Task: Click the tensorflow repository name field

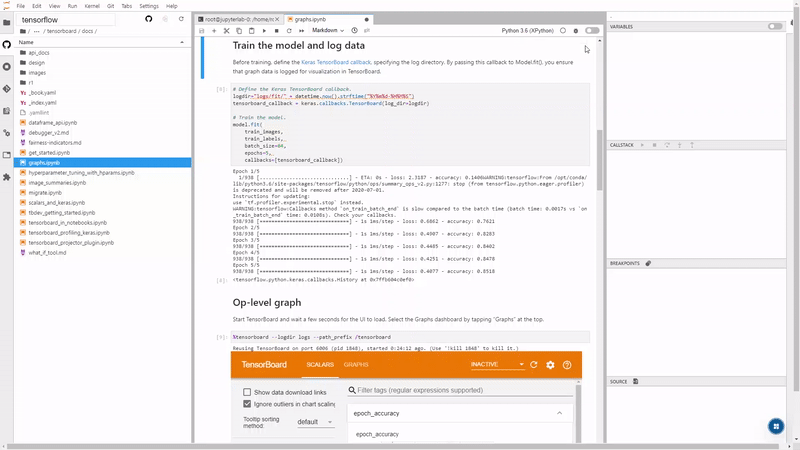Action: 66,19
